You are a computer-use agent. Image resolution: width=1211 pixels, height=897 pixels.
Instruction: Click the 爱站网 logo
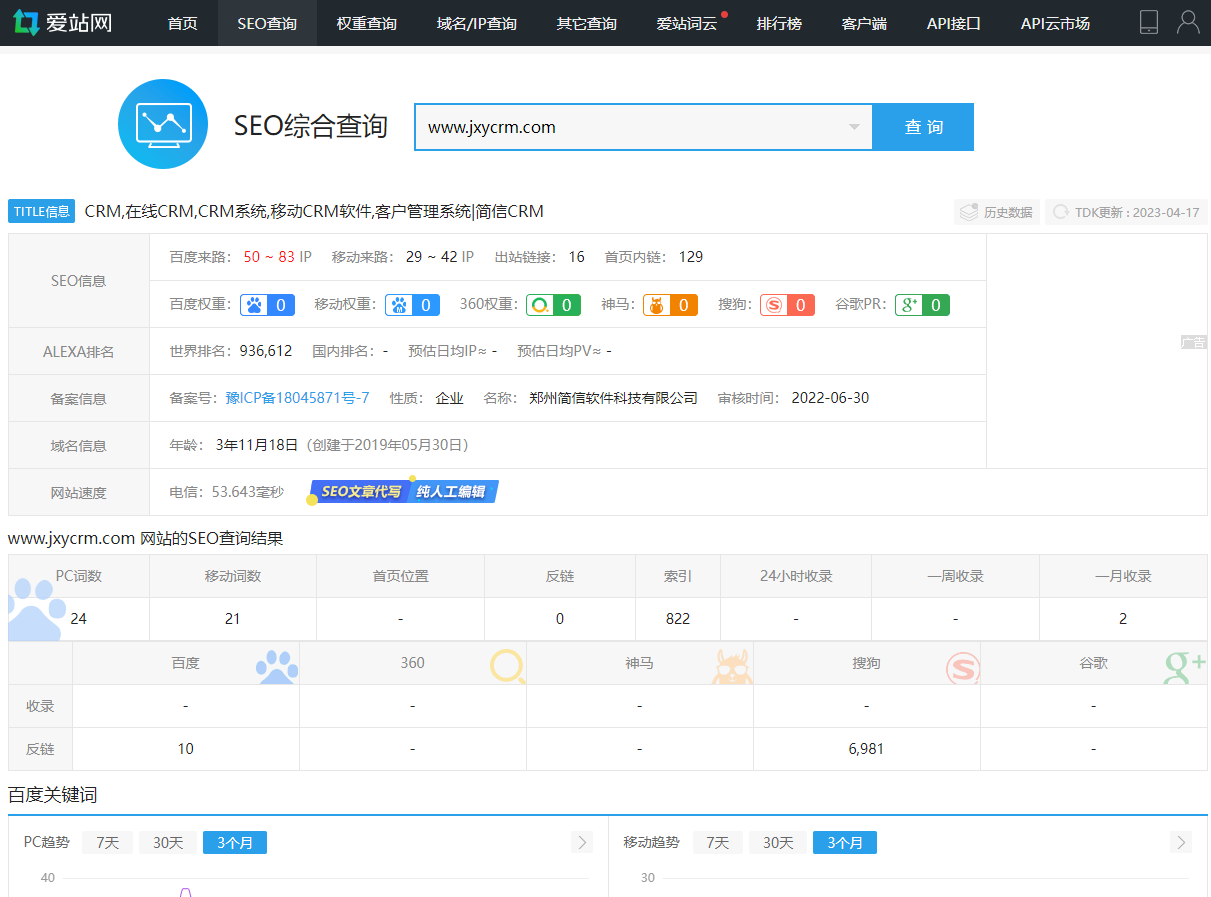pos(62,22)
